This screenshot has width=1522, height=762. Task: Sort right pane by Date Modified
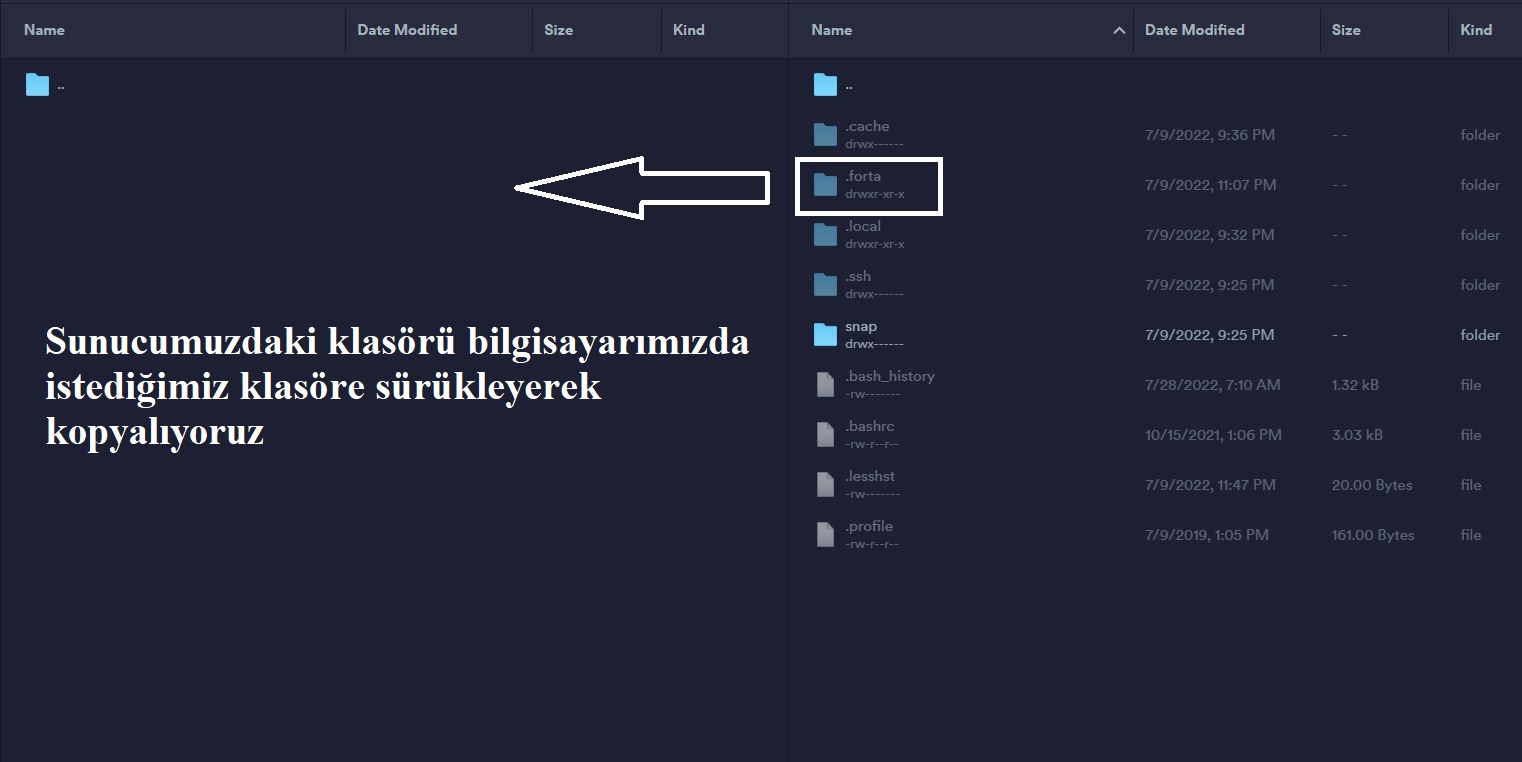tap(1195, 30)
